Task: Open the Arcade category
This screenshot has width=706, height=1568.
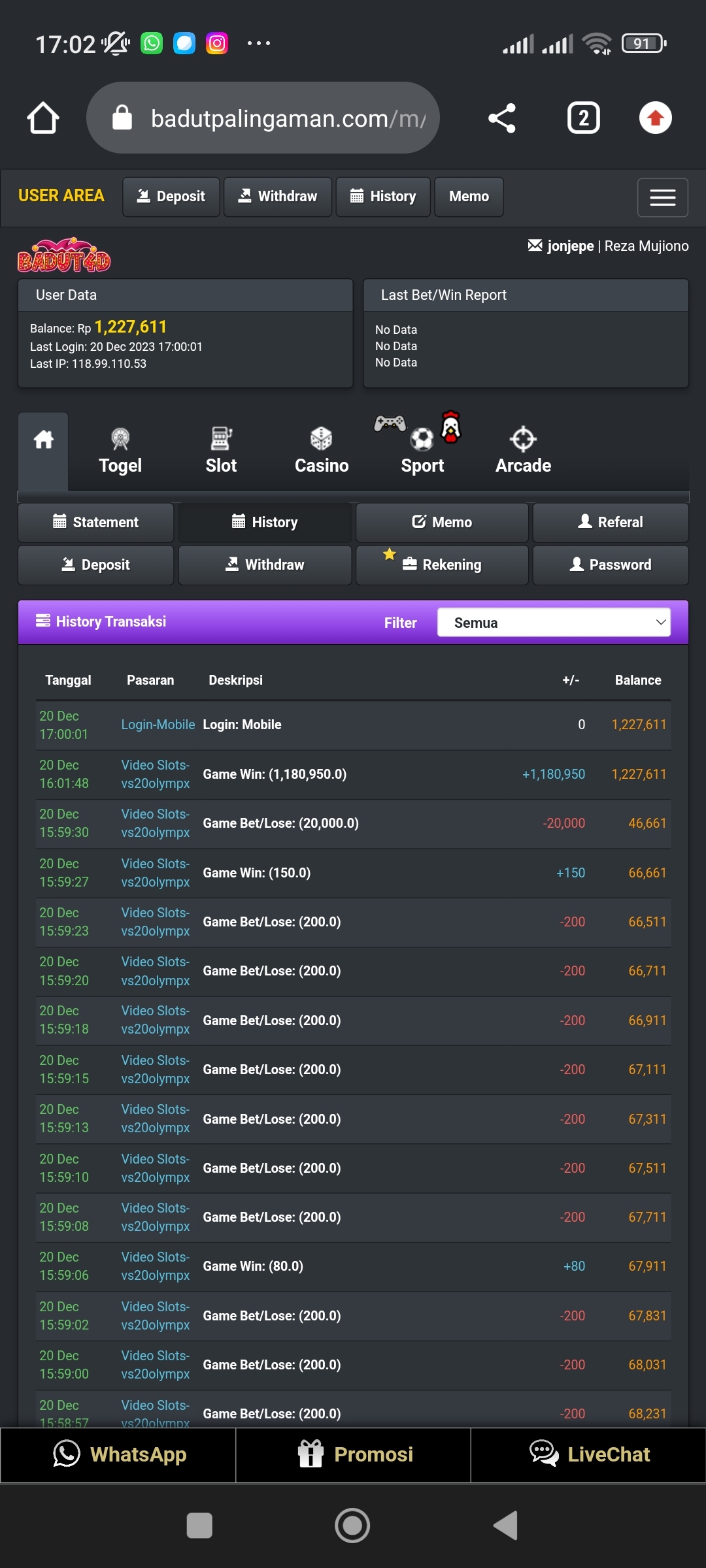Action: click(523, 451)
